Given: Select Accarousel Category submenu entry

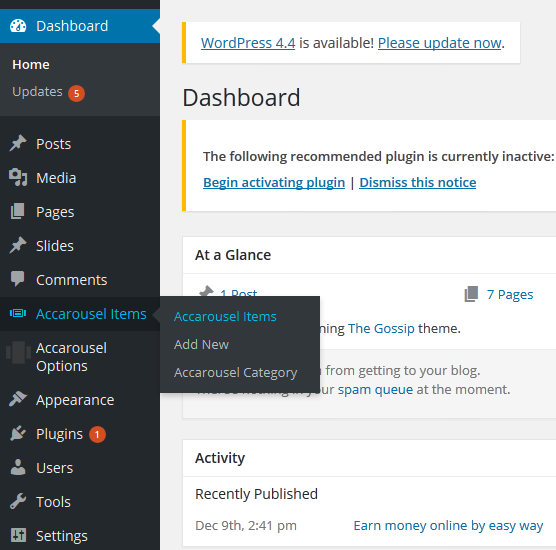Looking at the screenshot, I should tap(235, 372).
